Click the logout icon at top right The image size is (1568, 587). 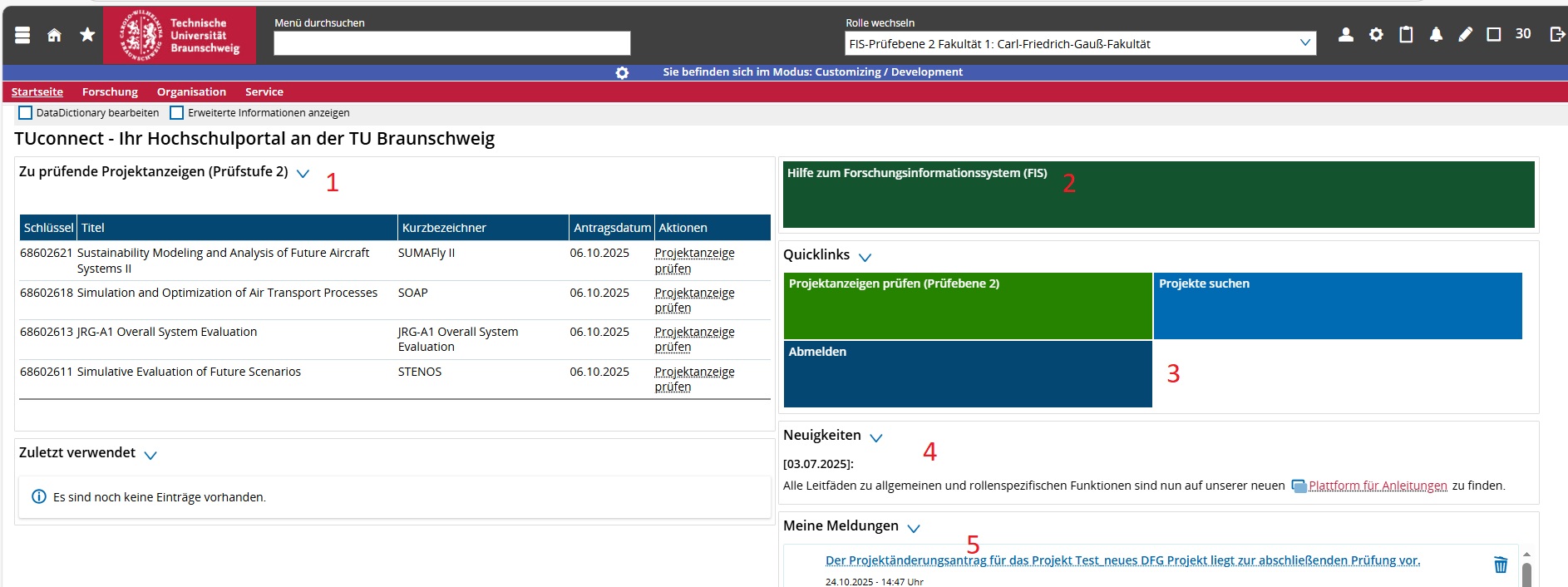point(1557,34)
